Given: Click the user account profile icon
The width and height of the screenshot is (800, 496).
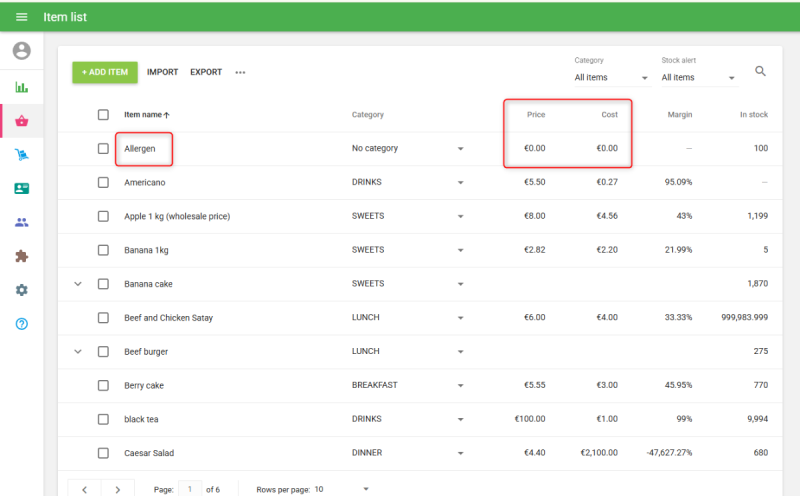Looking at the screenshot, I should point(21,51).
